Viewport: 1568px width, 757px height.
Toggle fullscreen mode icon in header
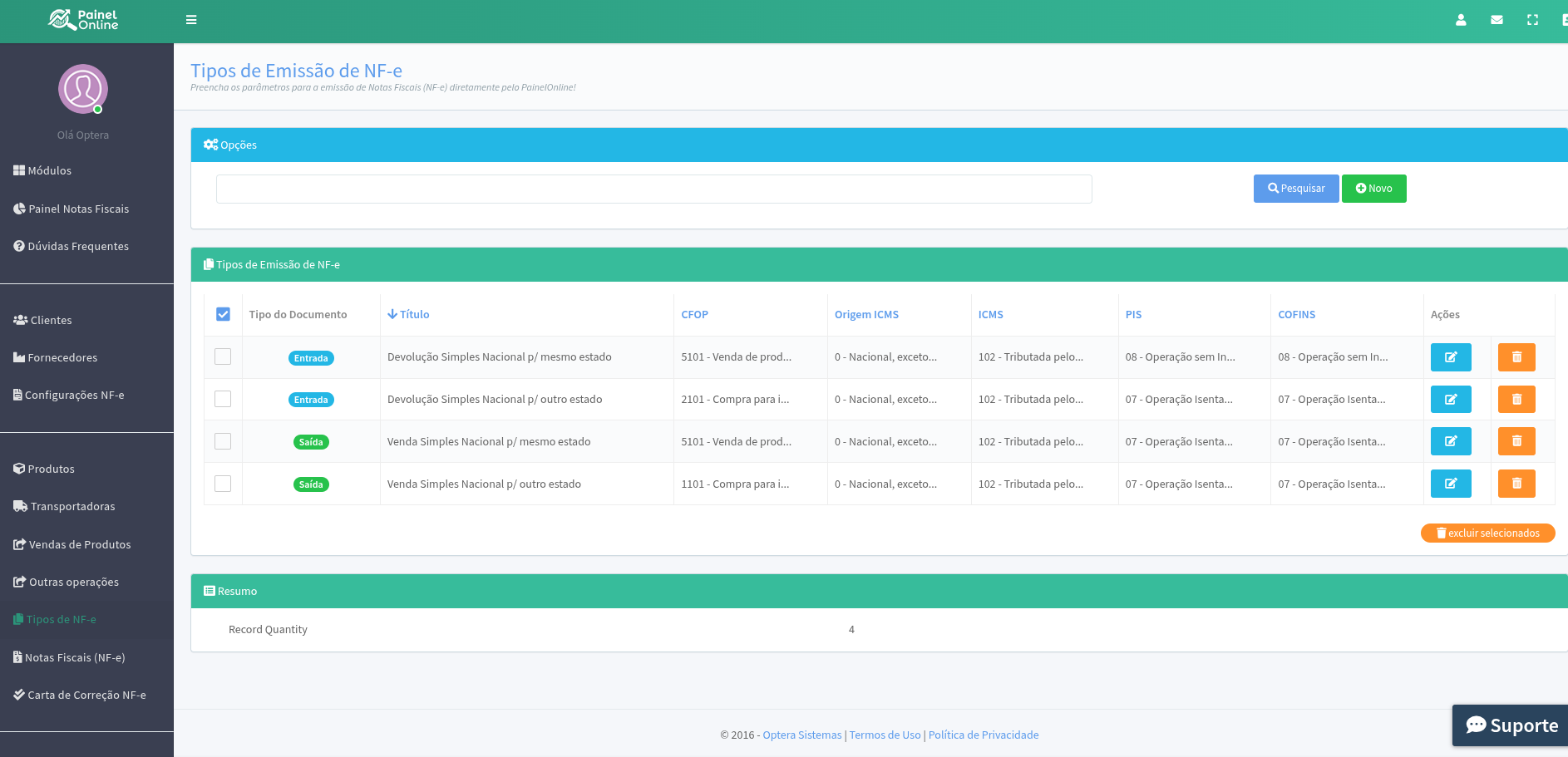[1532, 20]
